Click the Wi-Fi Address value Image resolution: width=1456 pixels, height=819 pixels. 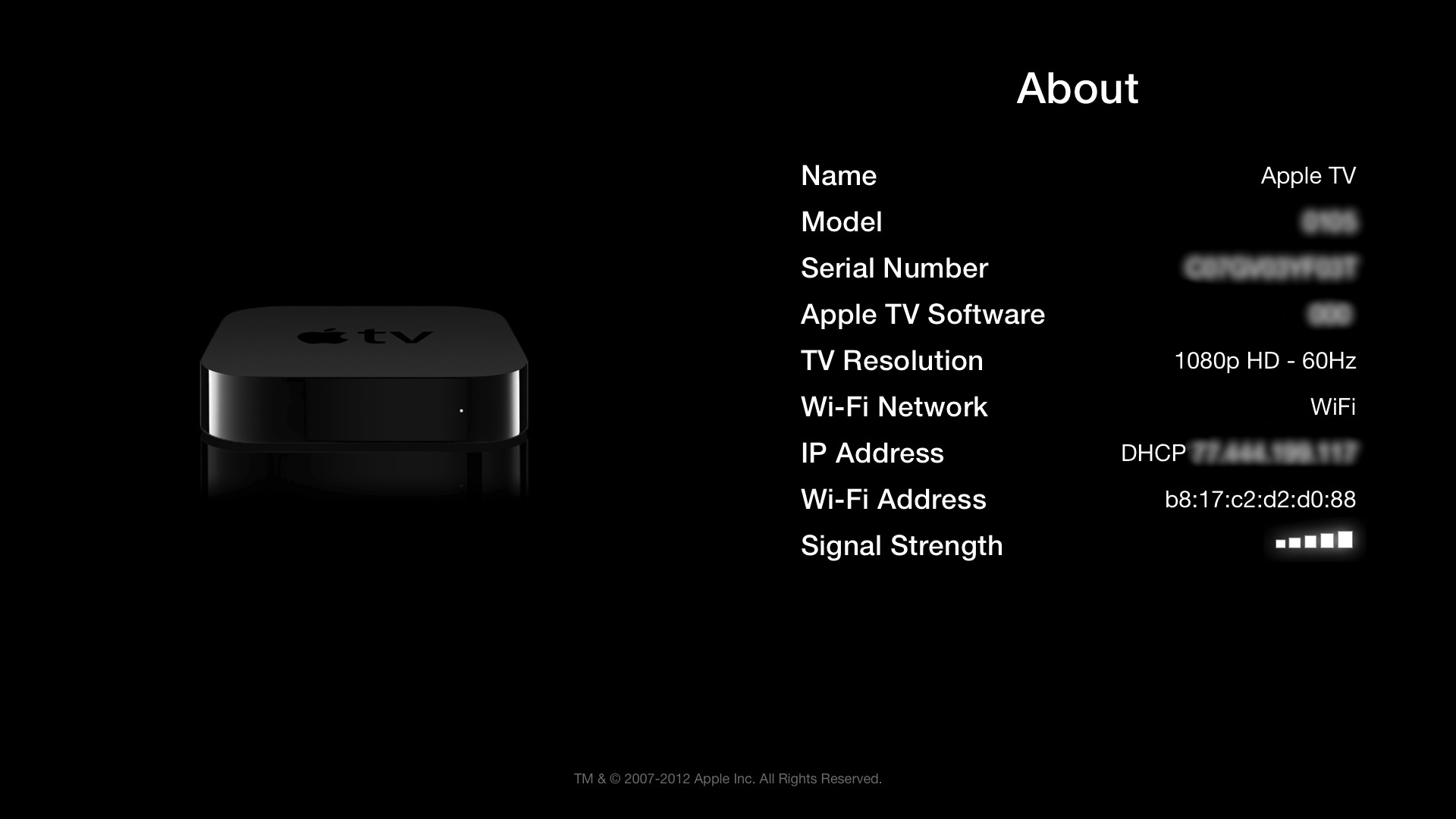[x=1260, y=499]
